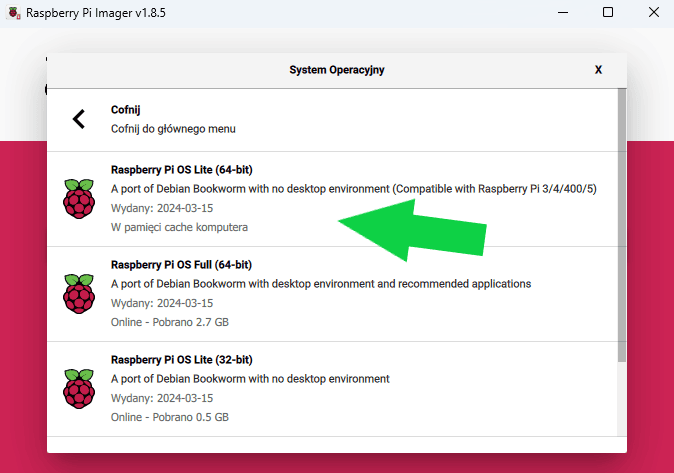Click 'W pamięci cache komputera' status text
Viewport: 674px width, 473px height.
click(179, 227)
